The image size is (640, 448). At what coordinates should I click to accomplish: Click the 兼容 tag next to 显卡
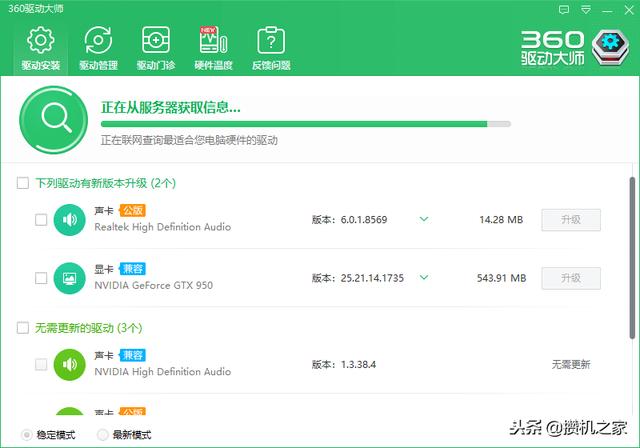tap(133, 269)
